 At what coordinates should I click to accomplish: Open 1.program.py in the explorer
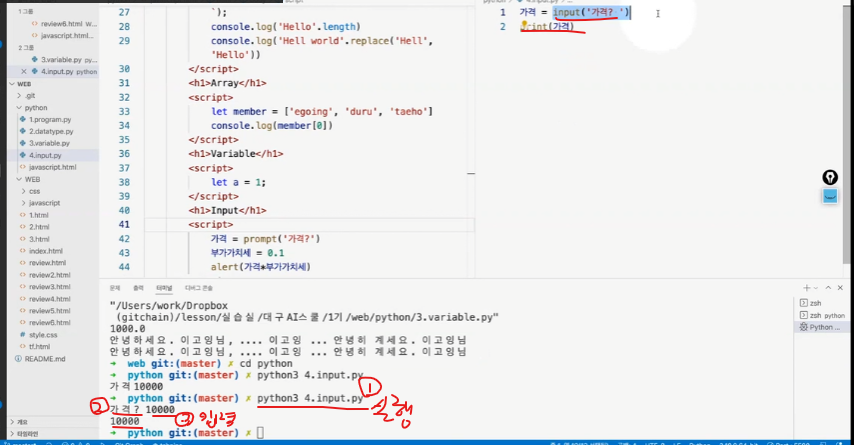[50, 119]
